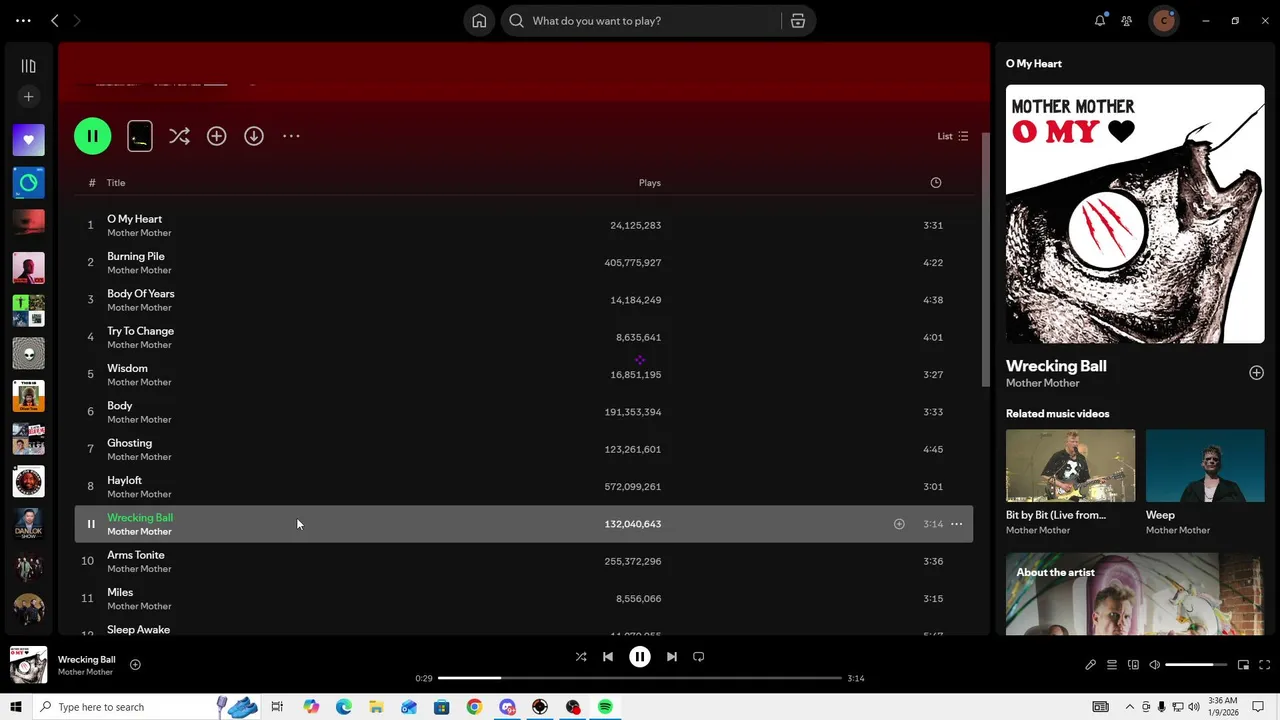Add Wrecking Ball row to Liked Songs

click(x=899, y=524)
